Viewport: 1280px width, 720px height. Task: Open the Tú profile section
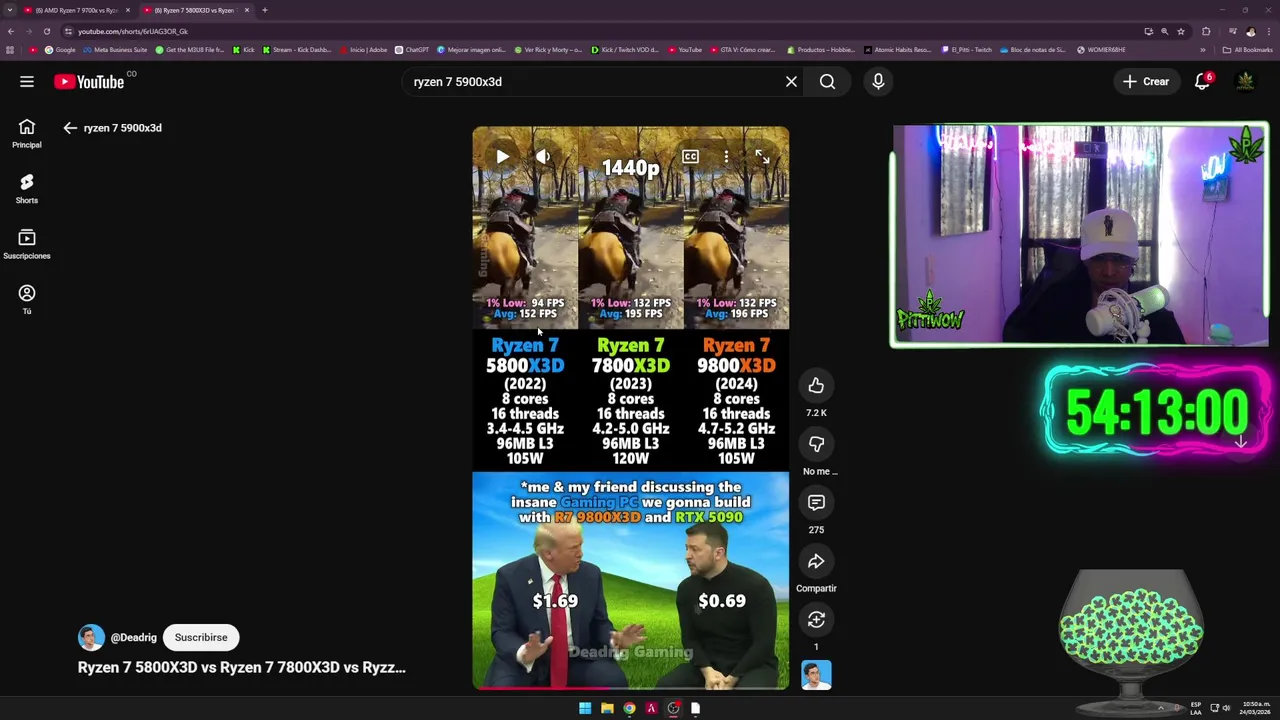tap(27, 300)
